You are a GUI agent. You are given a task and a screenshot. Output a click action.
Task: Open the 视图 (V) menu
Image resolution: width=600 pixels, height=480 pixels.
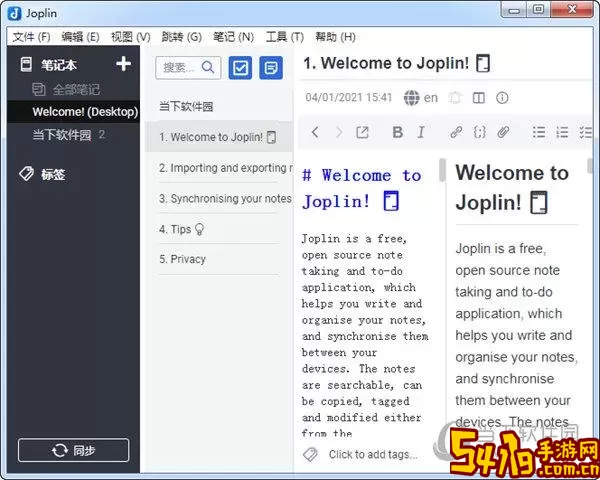click(130, 37)
